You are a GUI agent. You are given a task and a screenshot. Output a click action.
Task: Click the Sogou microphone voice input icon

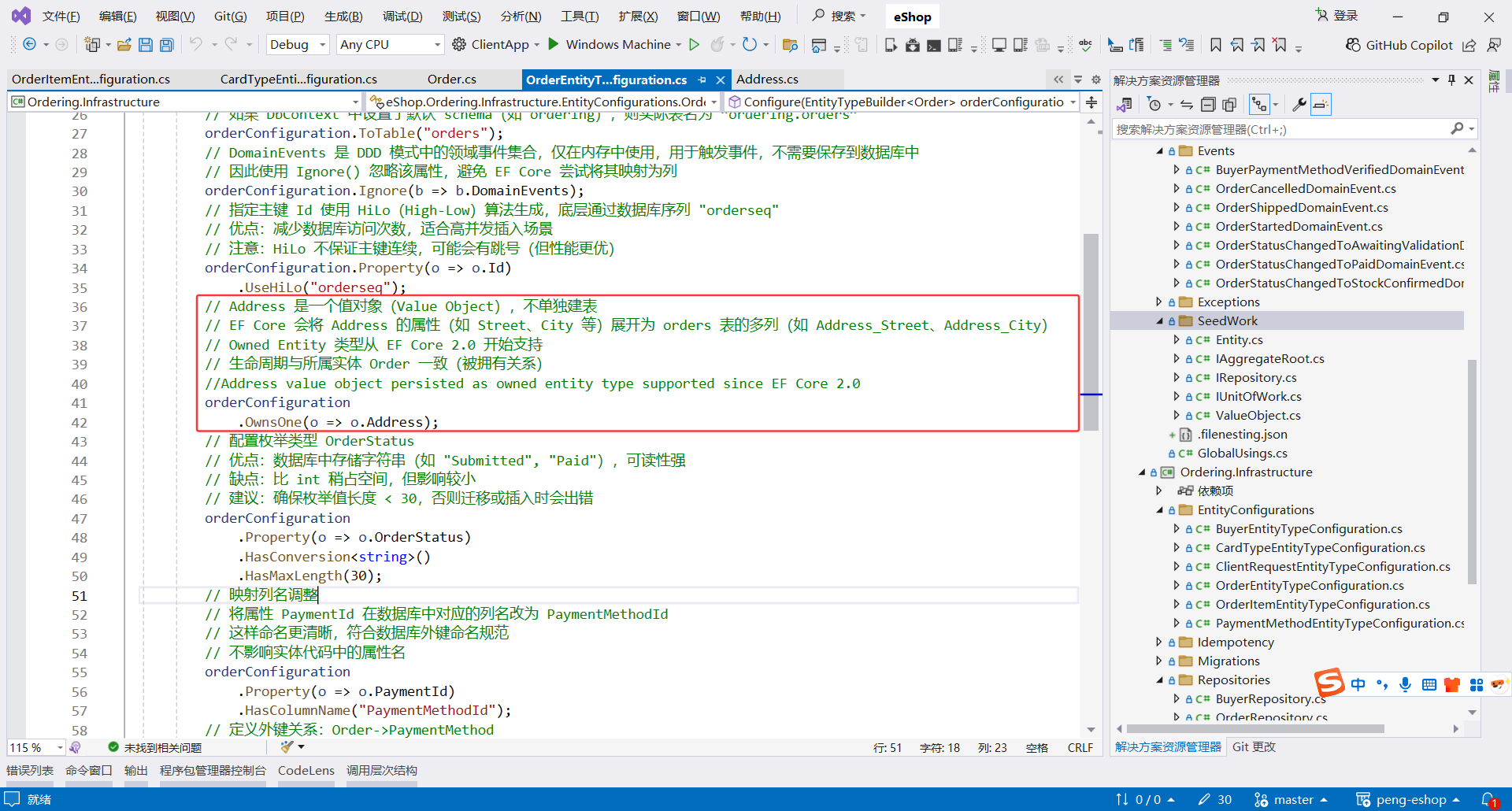1405,684
